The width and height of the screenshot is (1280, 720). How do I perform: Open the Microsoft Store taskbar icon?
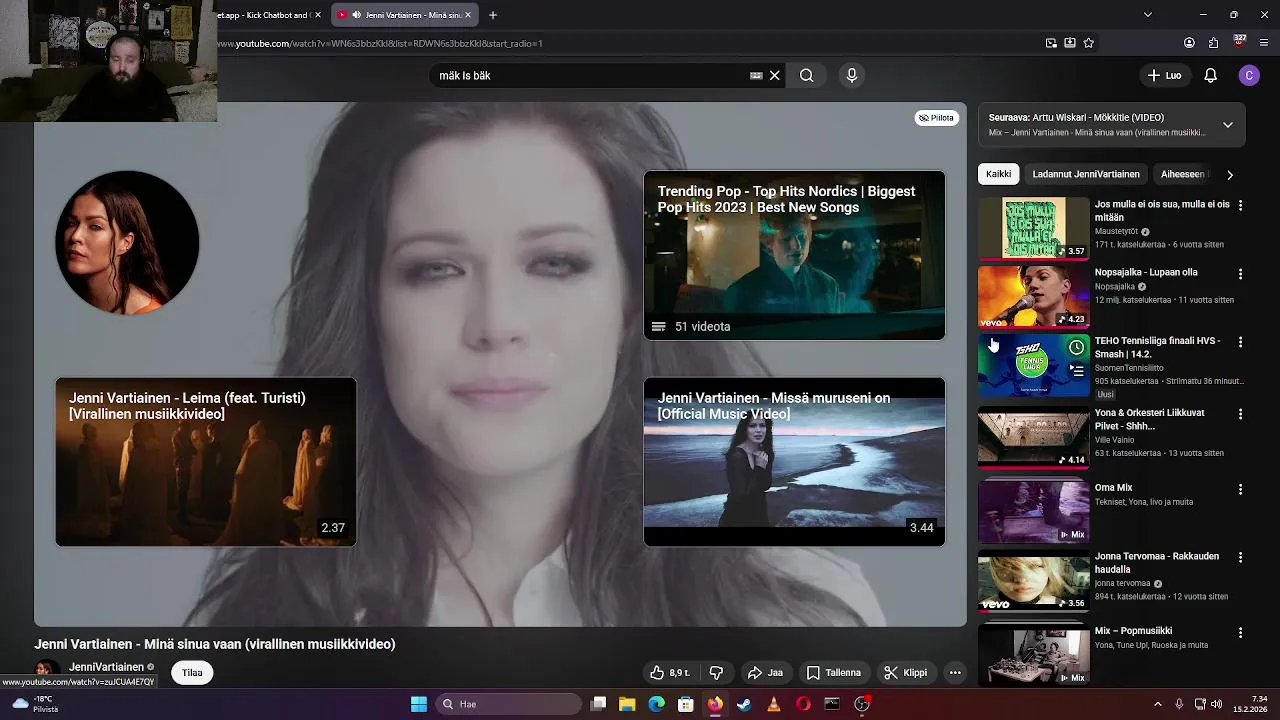pyautogui.click(x=686, y=704)
